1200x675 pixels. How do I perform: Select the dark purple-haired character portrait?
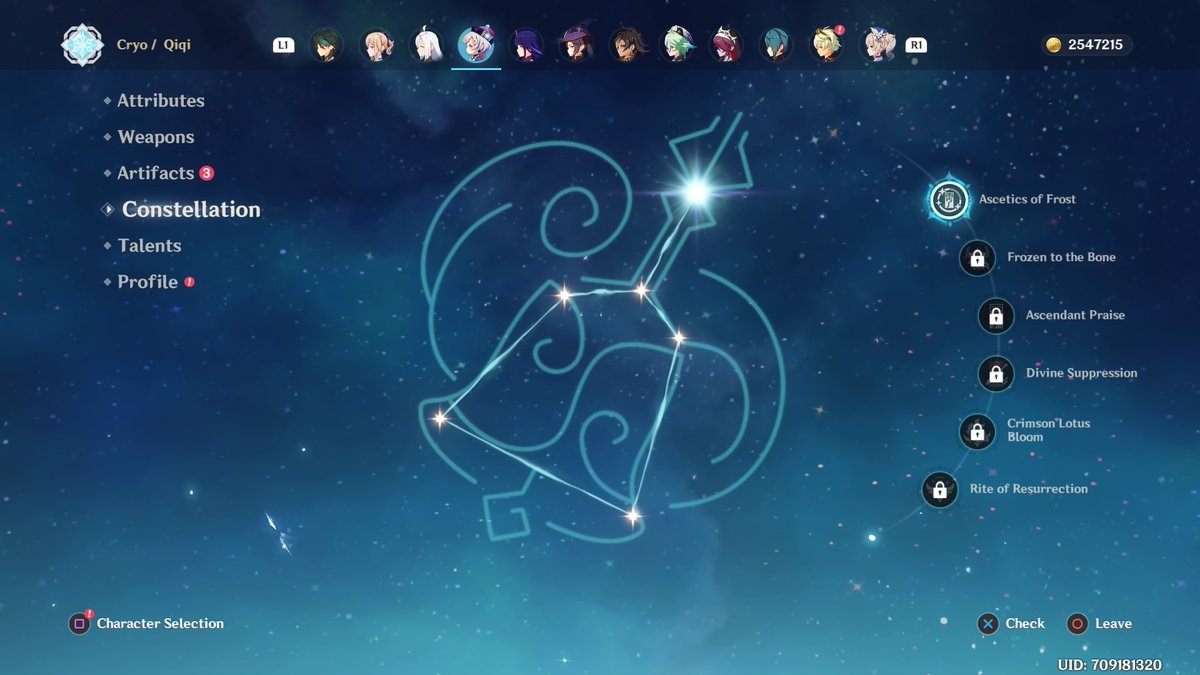coord(526,45)
